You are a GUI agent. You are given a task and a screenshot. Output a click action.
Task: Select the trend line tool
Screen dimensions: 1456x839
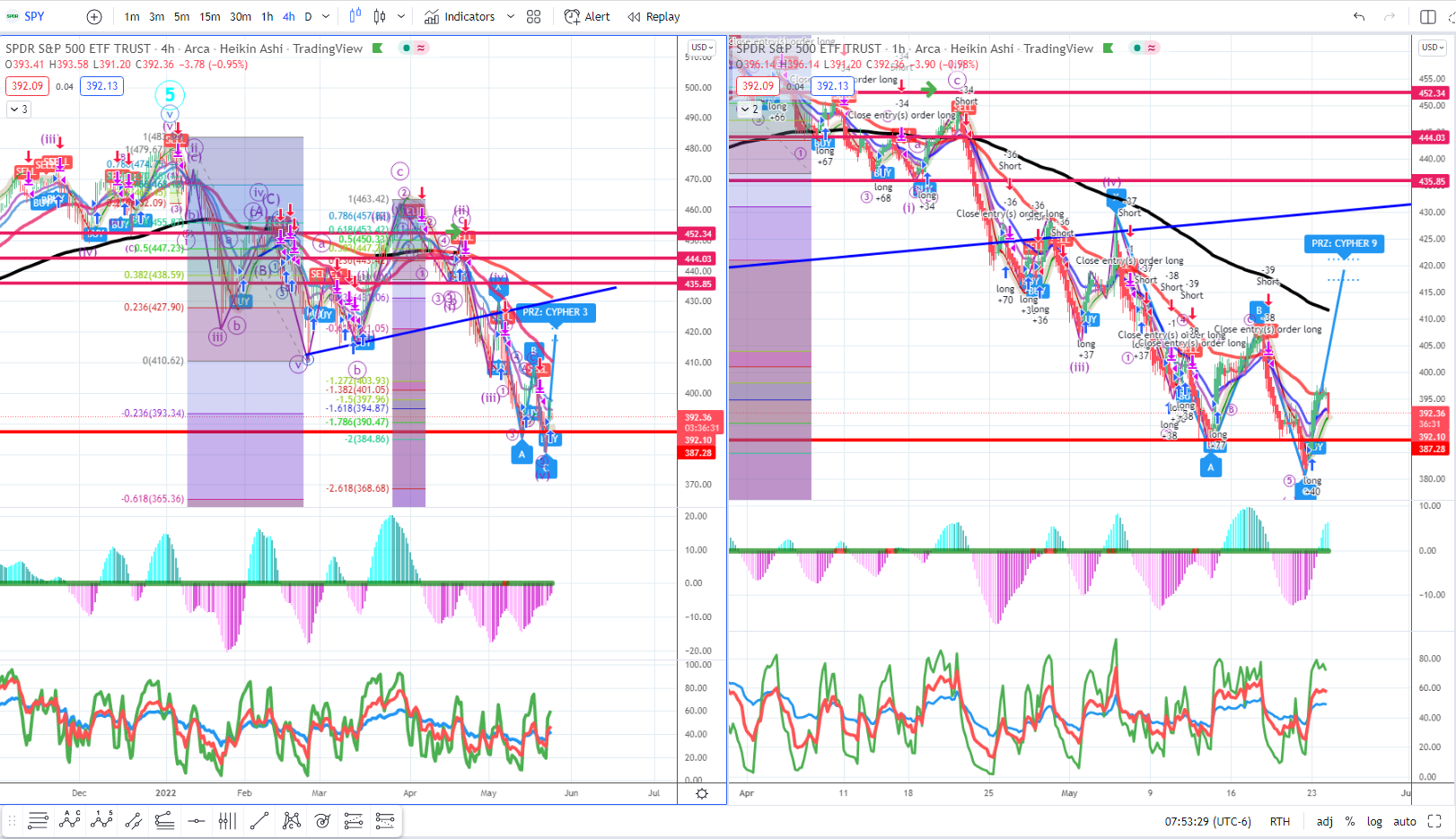pos(259,820)
